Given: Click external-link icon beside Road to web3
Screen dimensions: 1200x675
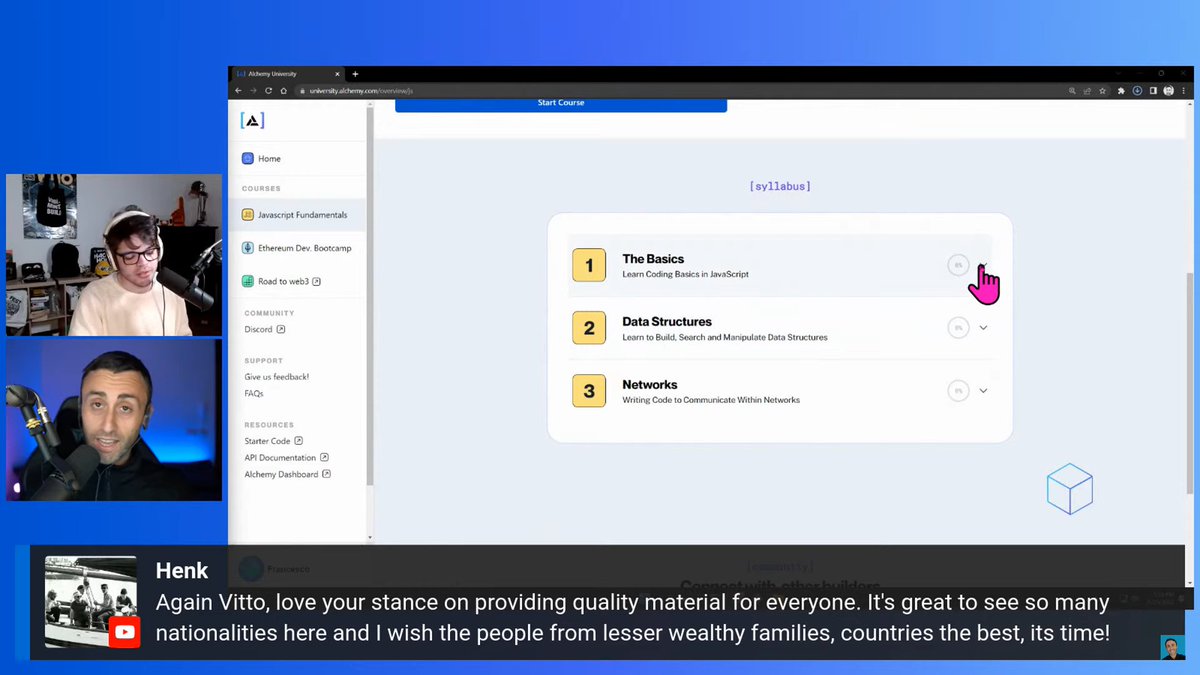Looking at the screenshot, I should [317, 282].
